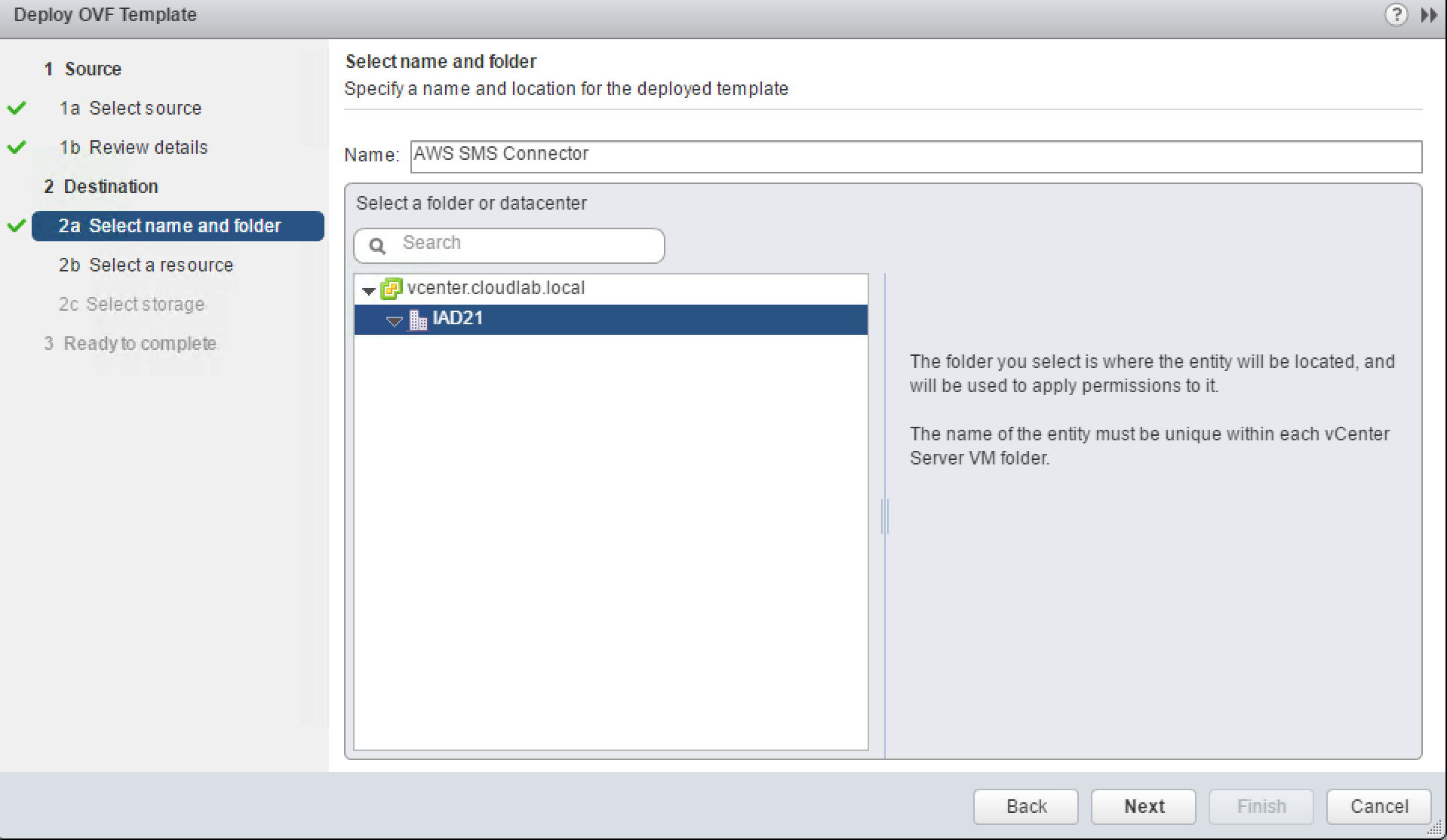The height and width of the screenshot is (840, 1447).
Task: Click the help question mark icon
Action: (x=1397, y=15)
